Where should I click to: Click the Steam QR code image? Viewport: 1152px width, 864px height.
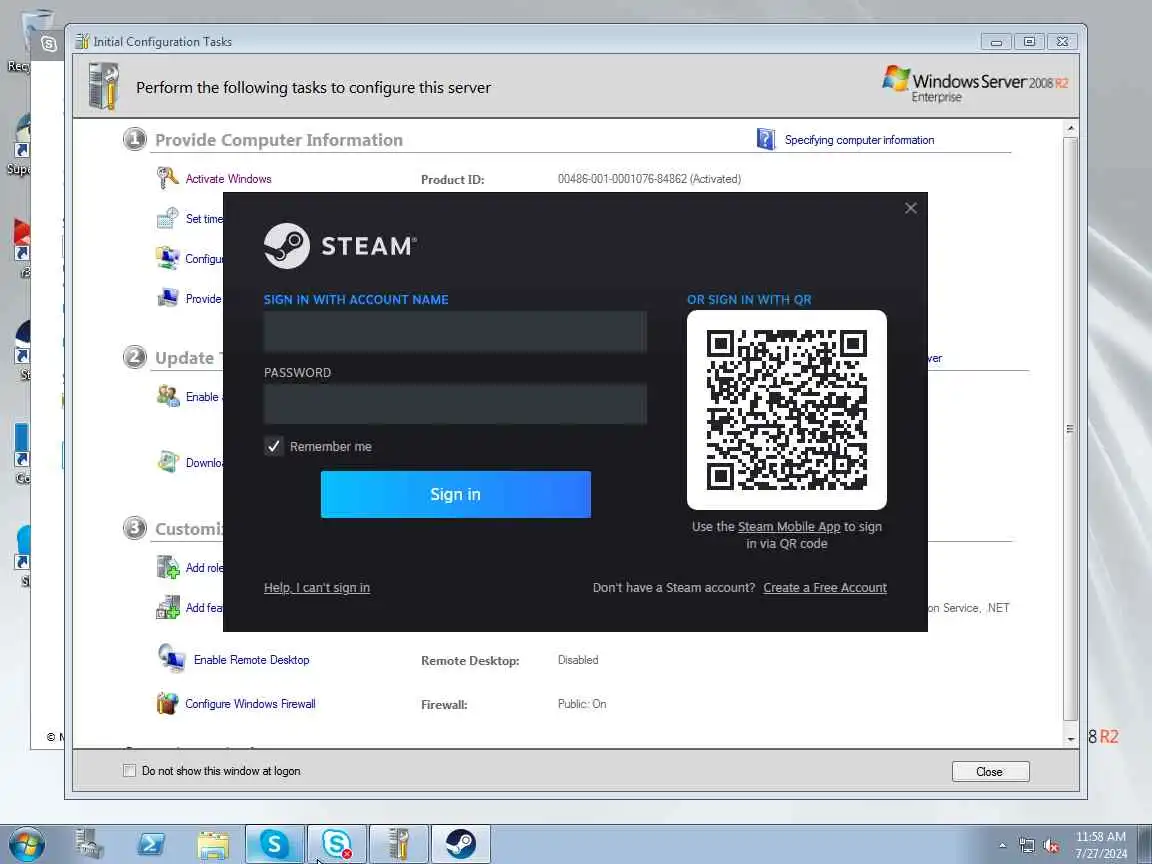tap(787, 410)
